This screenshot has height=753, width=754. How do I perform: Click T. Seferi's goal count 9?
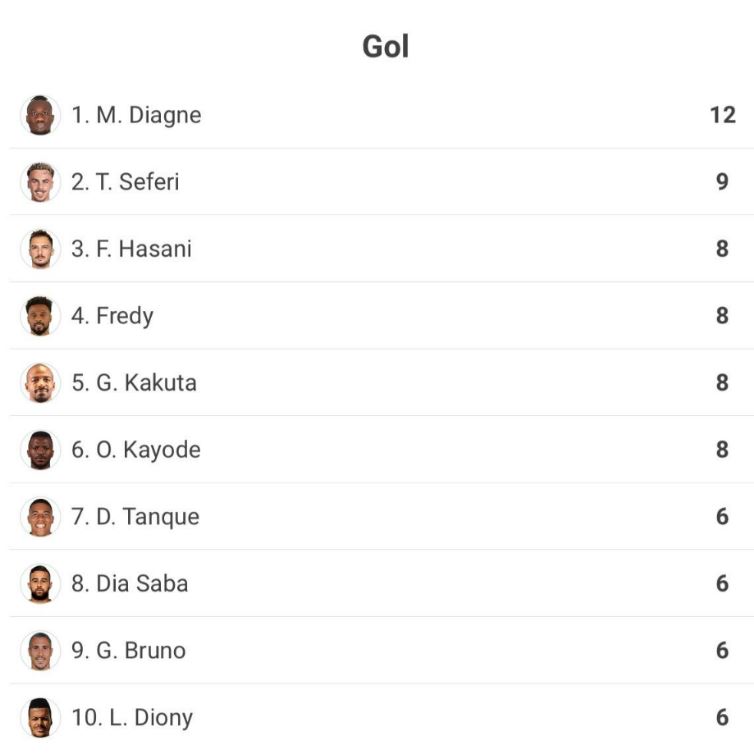(x=722, y=182)
